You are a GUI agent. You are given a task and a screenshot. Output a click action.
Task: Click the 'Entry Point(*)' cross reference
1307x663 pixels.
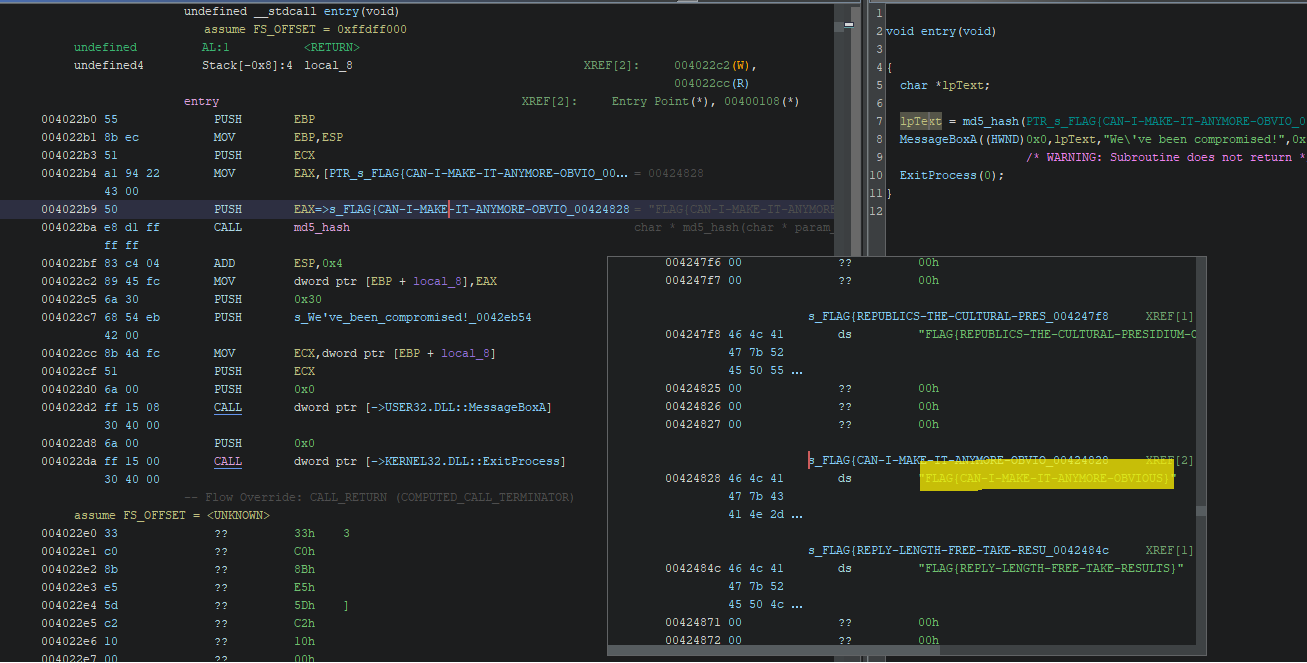[x=660, y=101]
